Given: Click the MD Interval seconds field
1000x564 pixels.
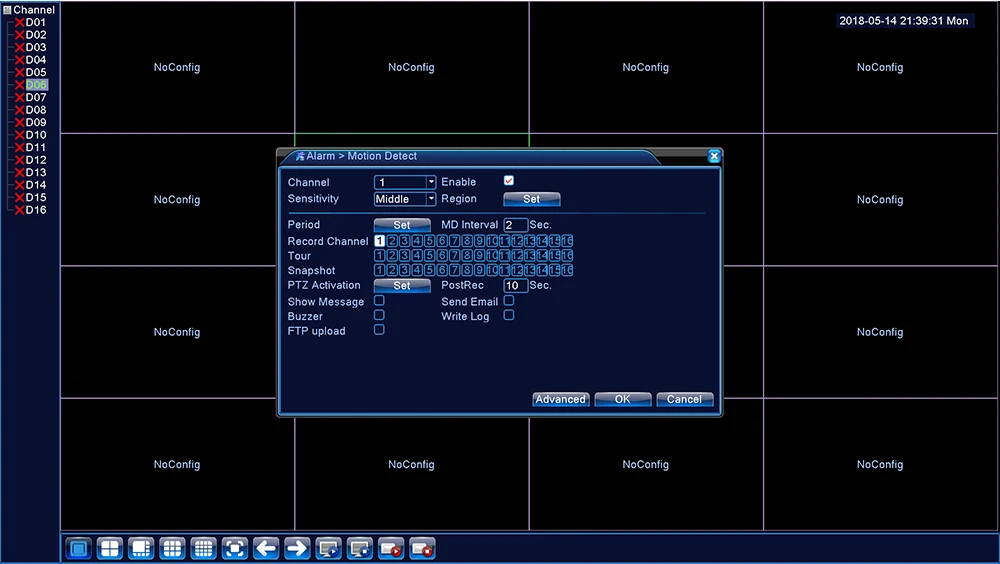Looking at the screenshot, I should click(x=515, y=225).
